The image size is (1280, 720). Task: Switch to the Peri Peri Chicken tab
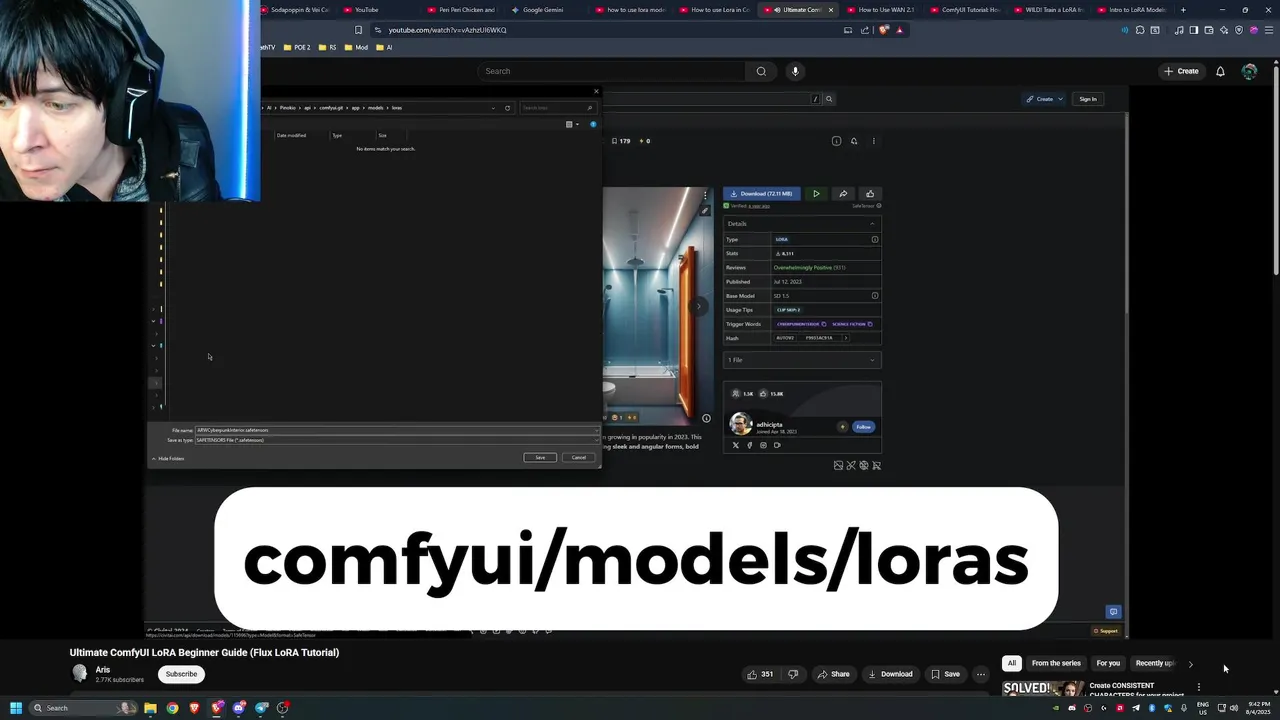coord(462,10)
